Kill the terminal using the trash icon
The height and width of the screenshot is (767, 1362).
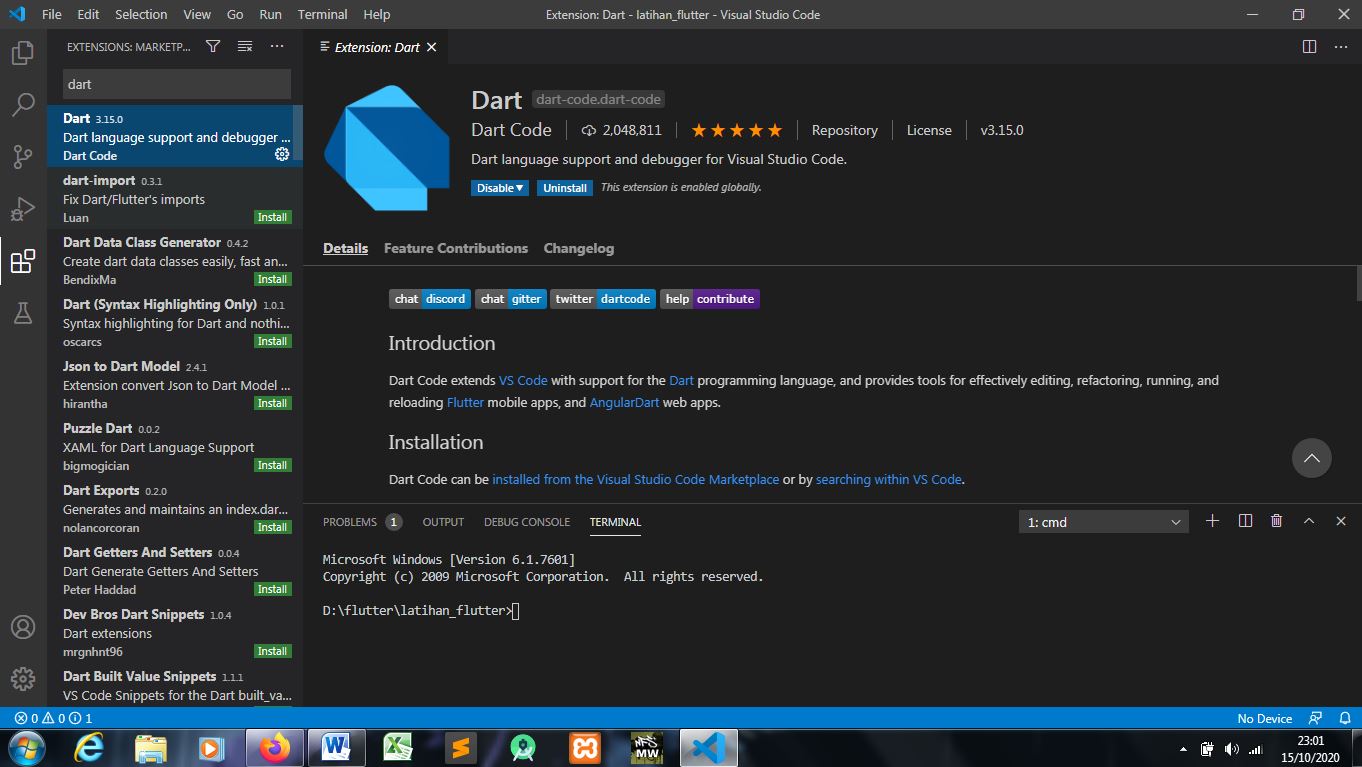(1276, 521)
